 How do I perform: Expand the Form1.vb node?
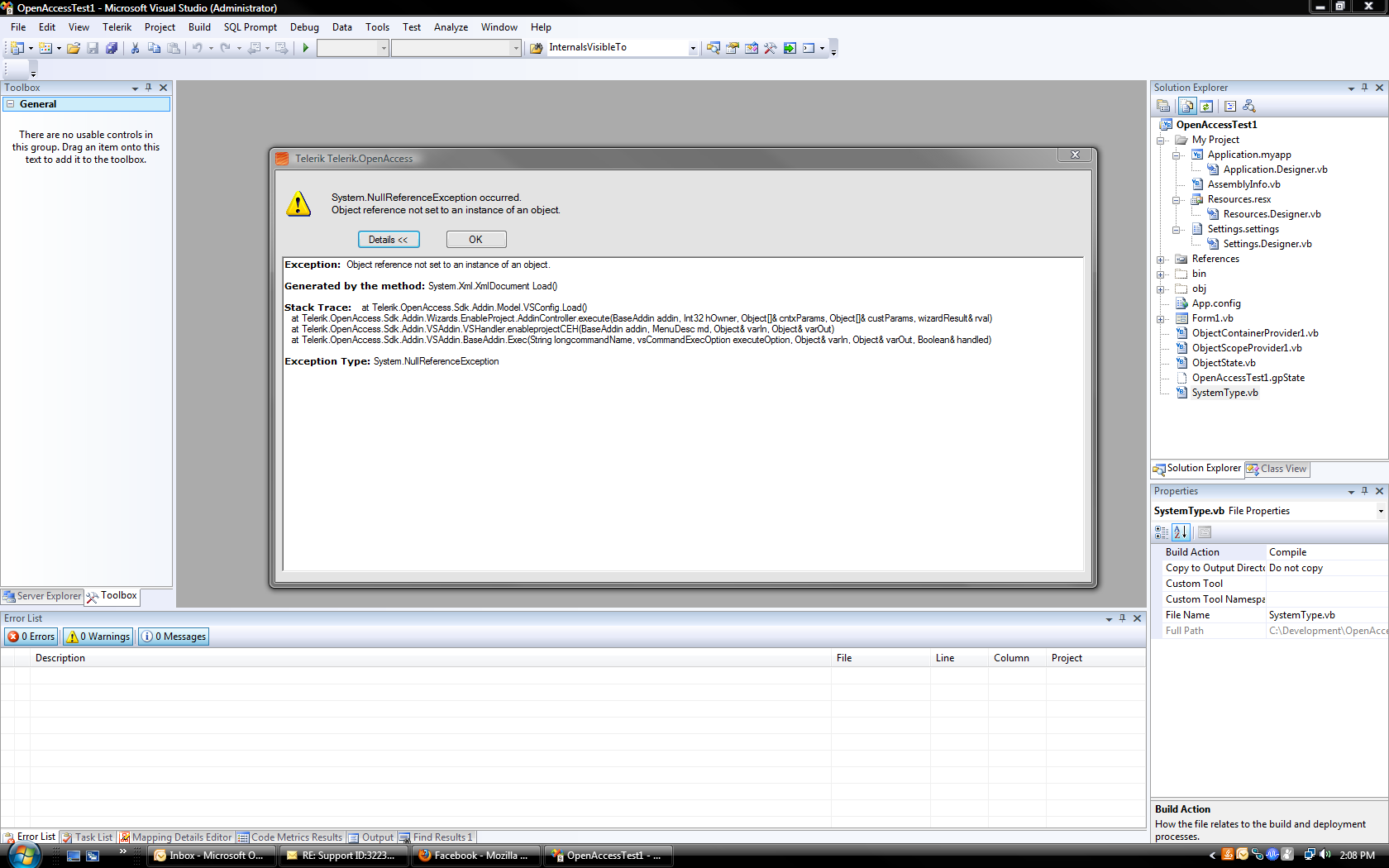(x=1161, y=319)
